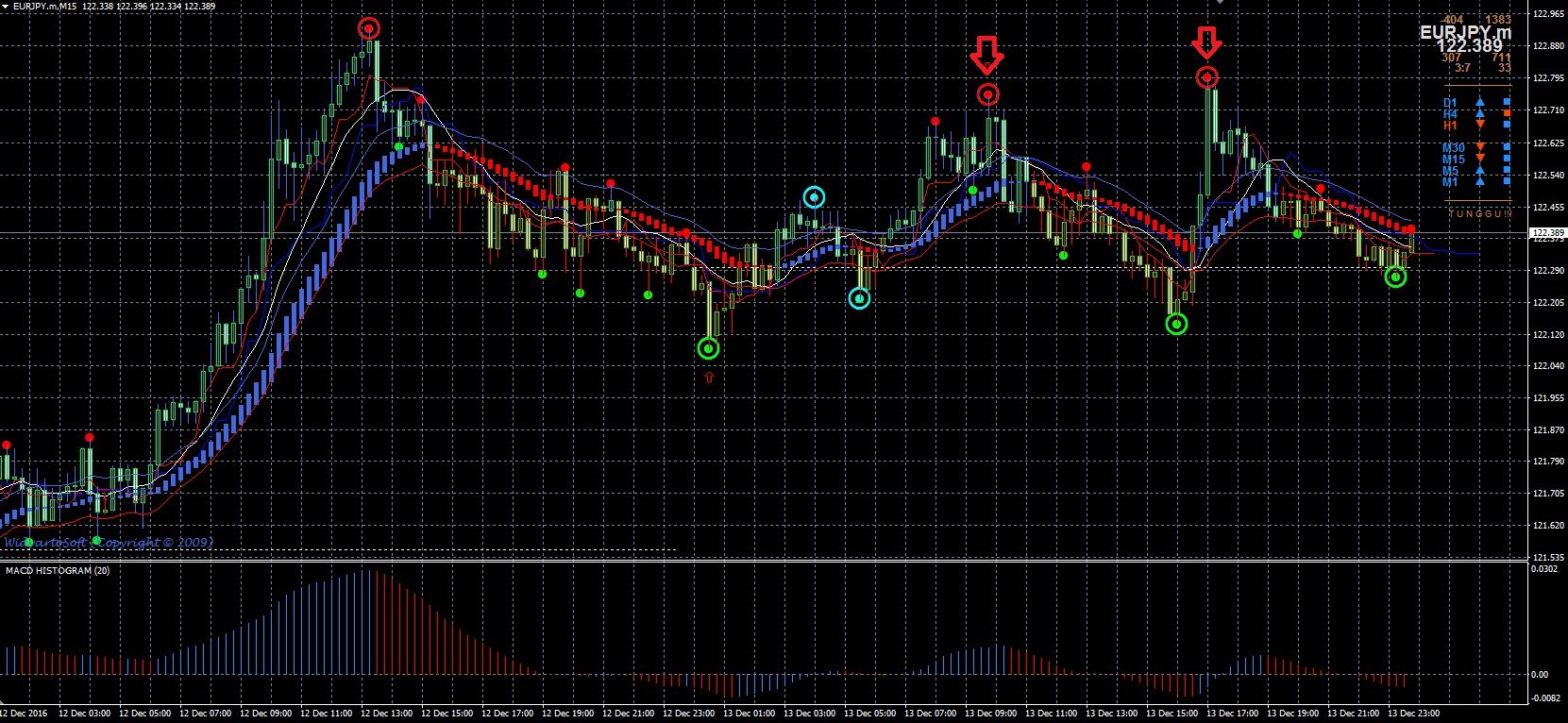The height and width of the screenshot is (723, 1568).
Task: Click the orange square beside H4
Action: 1507,113
